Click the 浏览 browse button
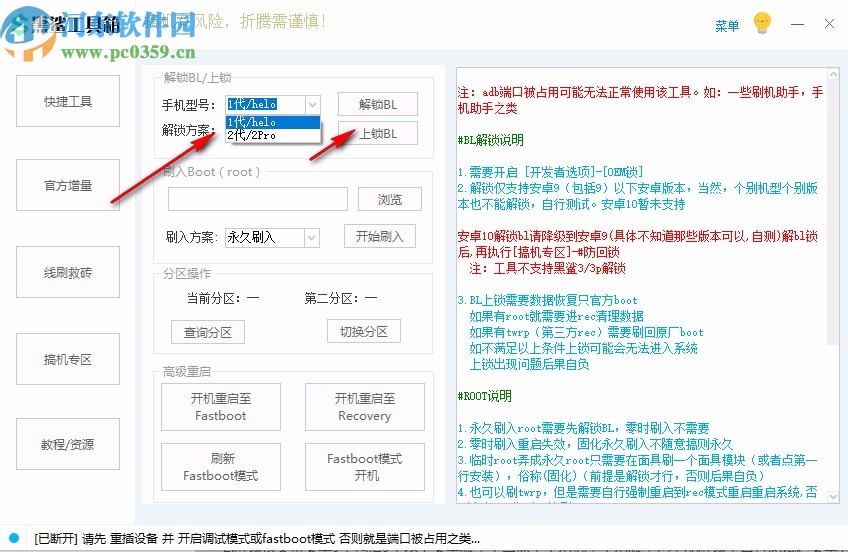 point(389,199)
